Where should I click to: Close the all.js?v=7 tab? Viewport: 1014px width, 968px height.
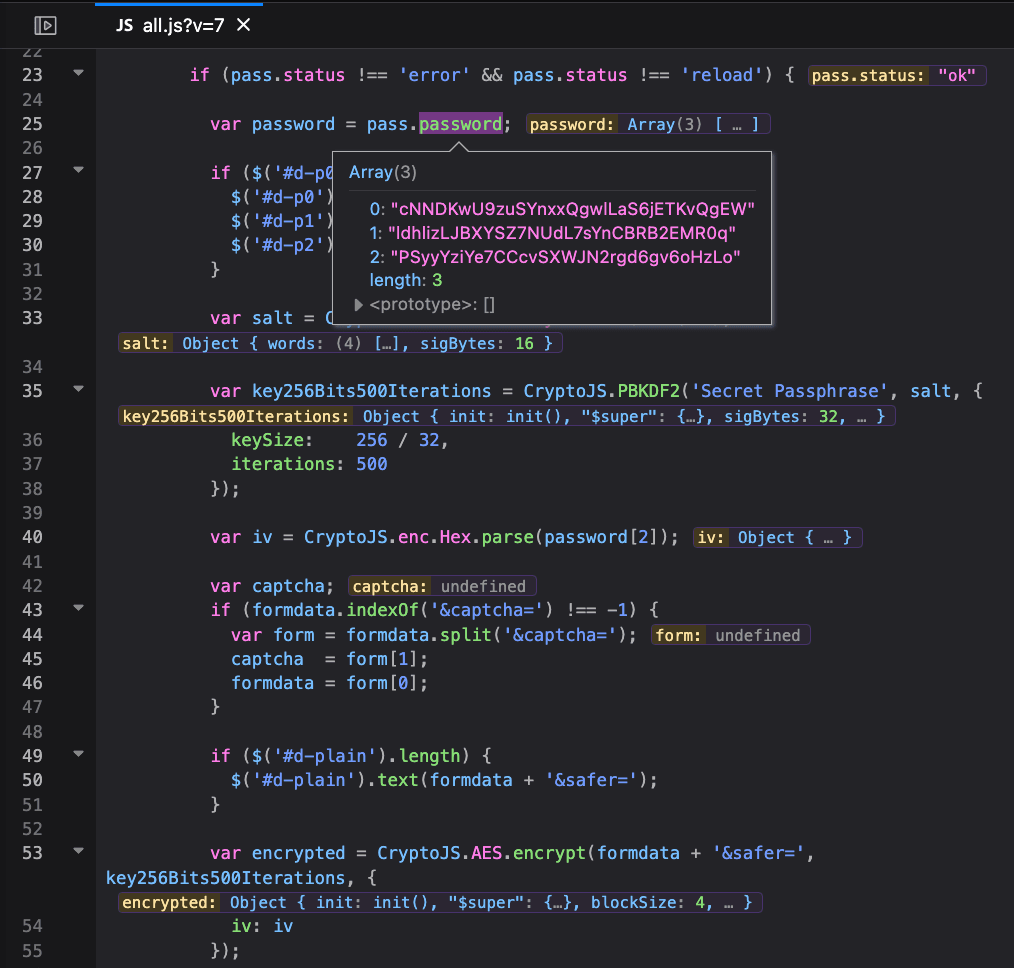[x=244, y=26]
